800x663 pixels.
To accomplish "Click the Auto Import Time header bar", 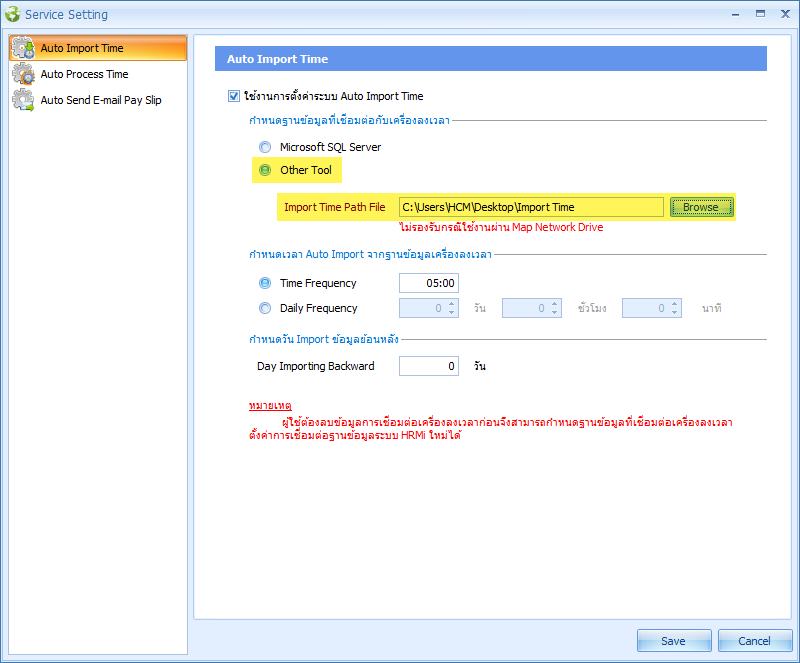I will point(491,59).
